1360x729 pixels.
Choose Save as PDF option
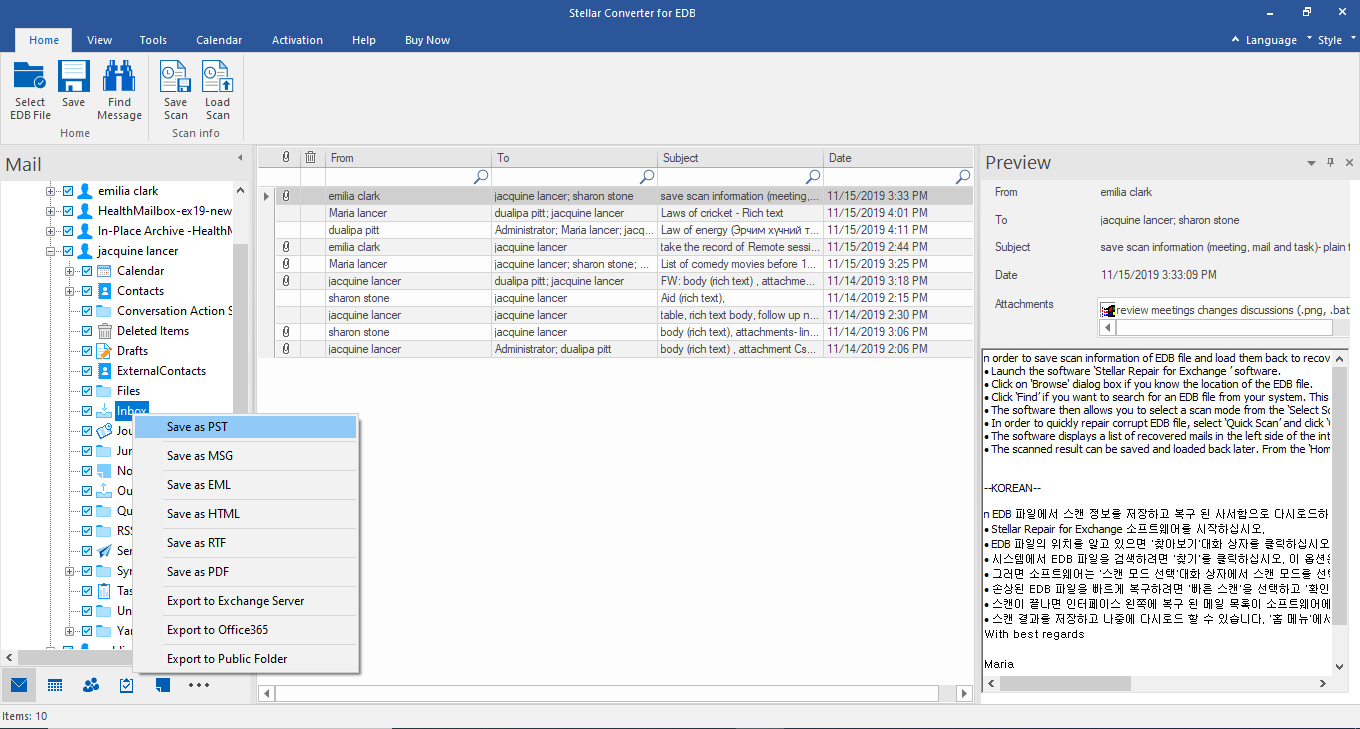point(246,572)
